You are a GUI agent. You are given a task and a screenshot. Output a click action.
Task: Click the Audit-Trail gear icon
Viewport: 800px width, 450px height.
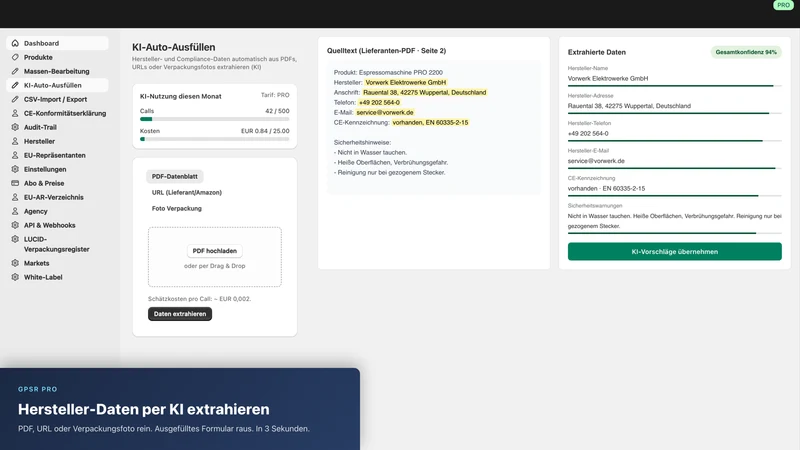pyautogui.click(x=15, y=127)
